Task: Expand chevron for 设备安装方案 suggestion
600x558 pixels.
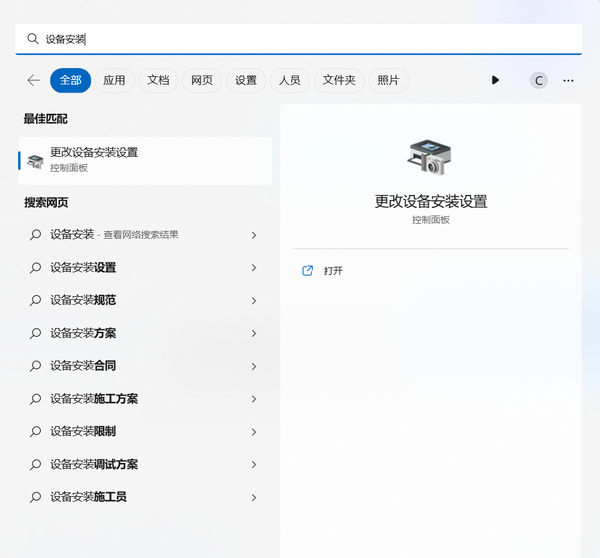Action: [x=254, y=333]
